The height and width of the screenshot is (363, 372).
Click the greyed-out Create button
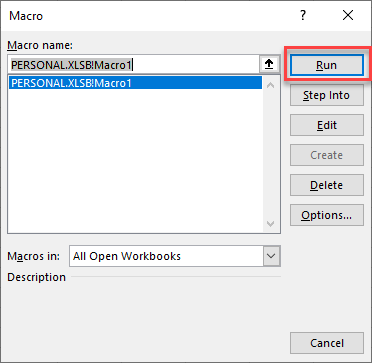click(327, 155)
